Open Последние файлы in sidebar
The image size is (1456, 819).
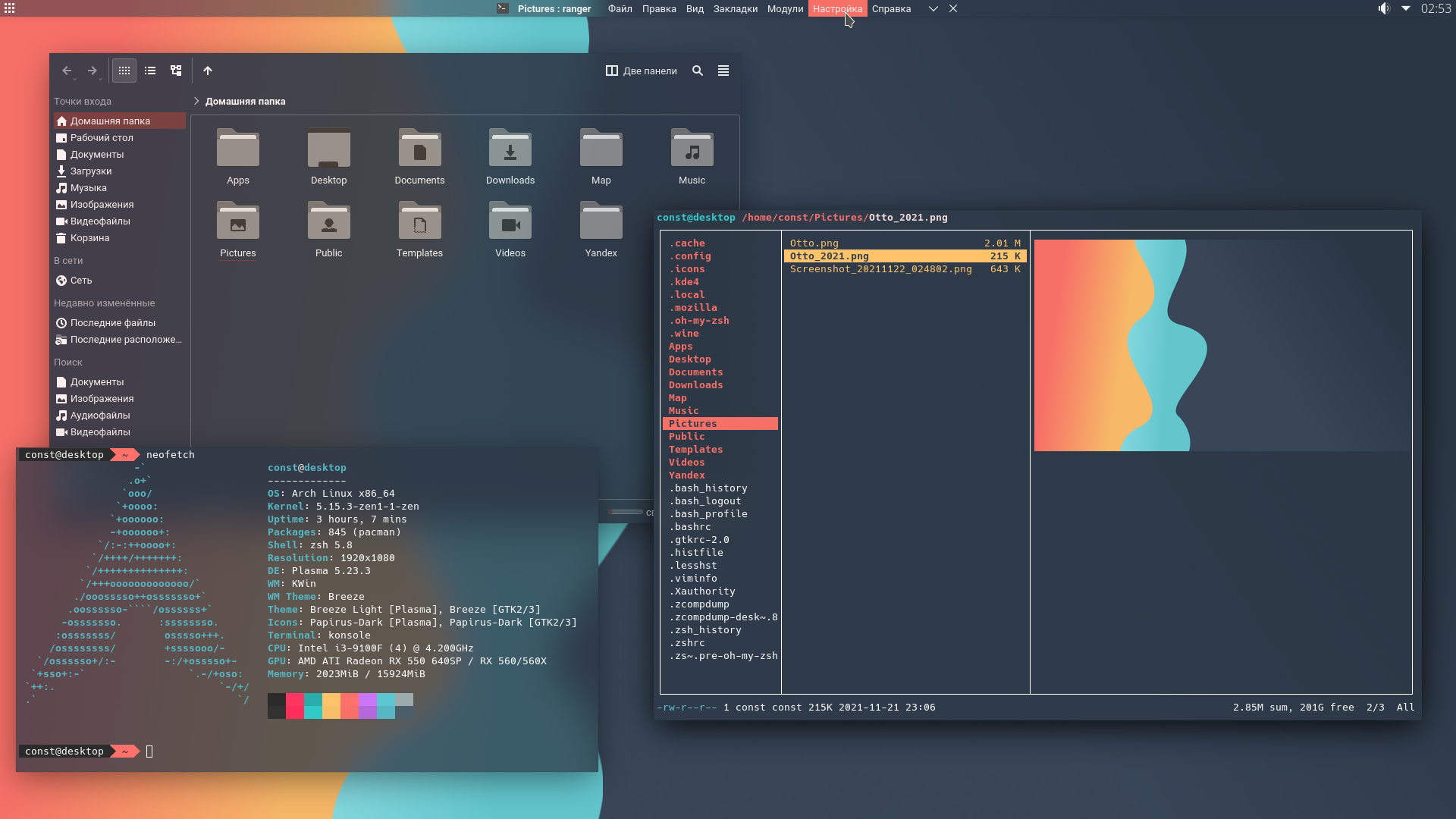click(120, 322)
